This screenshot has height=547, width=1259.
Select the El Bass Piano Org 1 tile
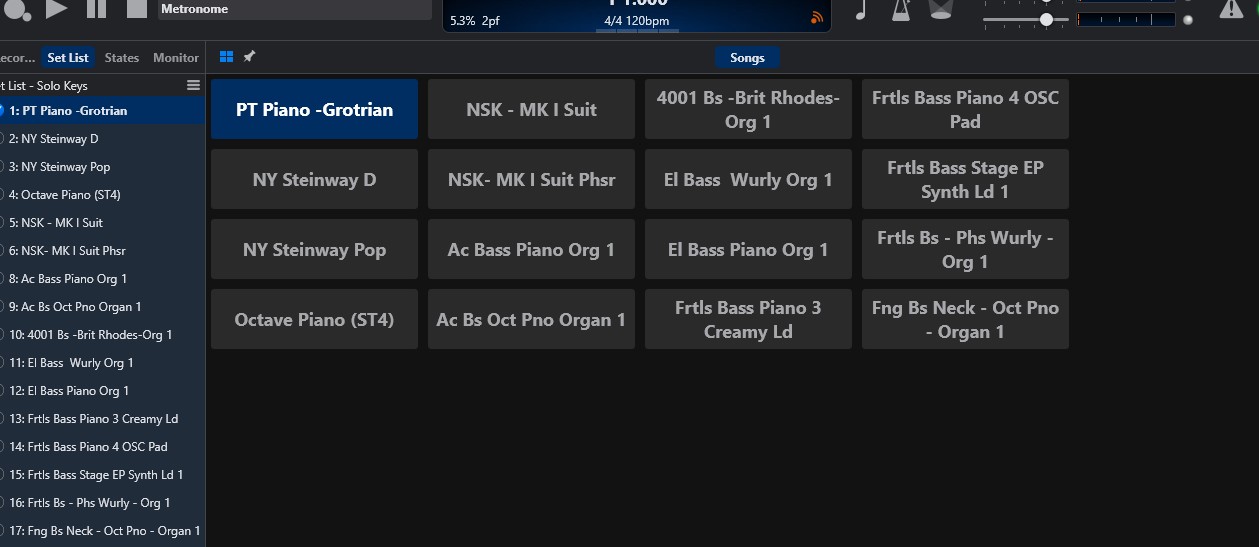pos(748,249)
